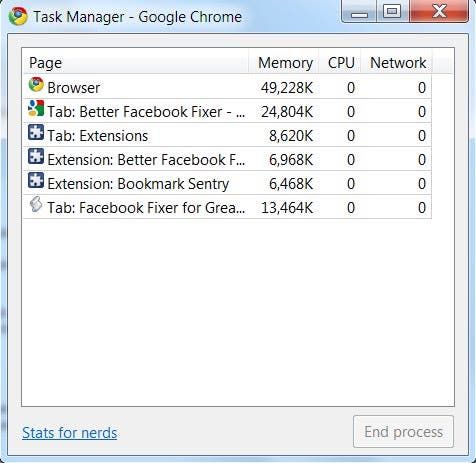Sort by the CPU column header
Screen dimensions: 476x463
339,62
